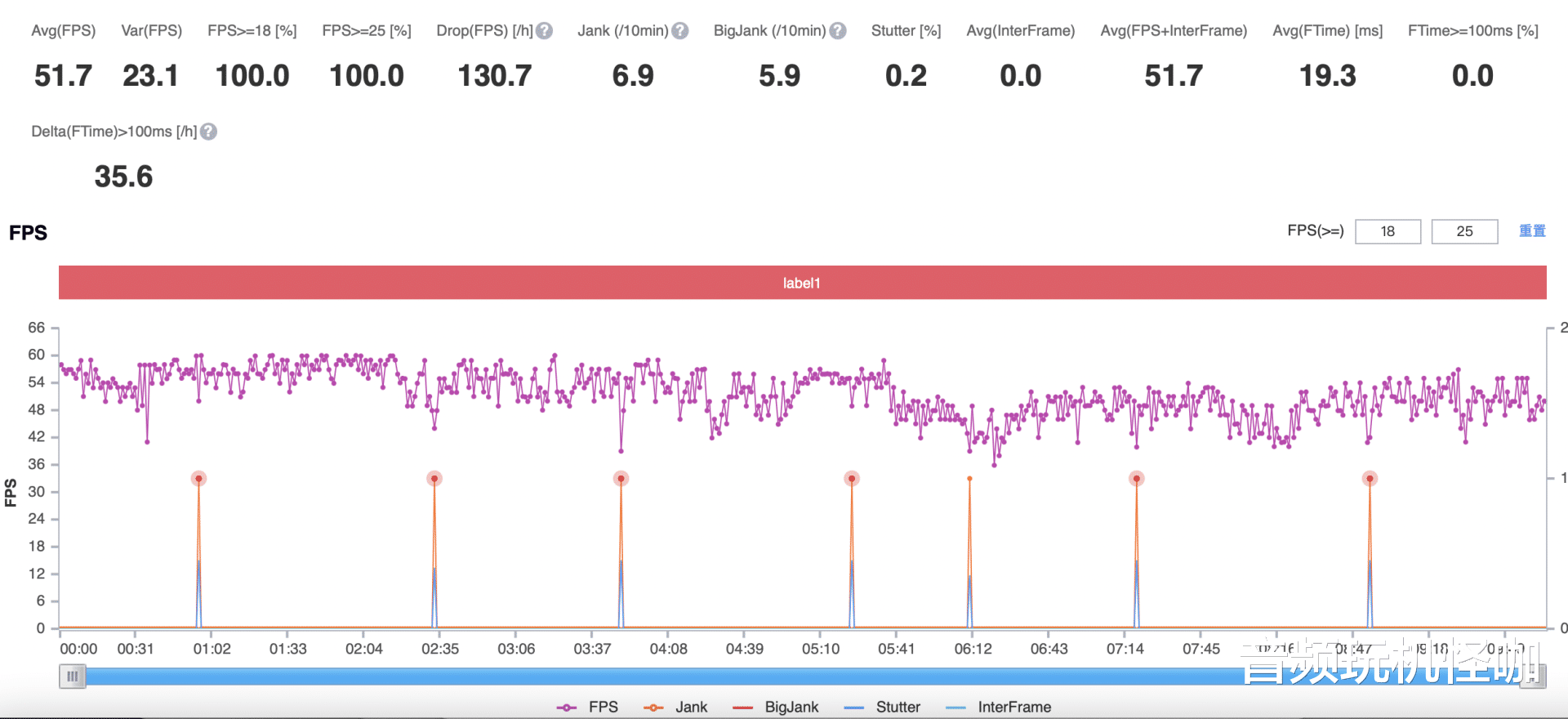Click the Avg(FTime) value 19.3
Screen dimensions: 1568x719
(x=1328, y=76)
